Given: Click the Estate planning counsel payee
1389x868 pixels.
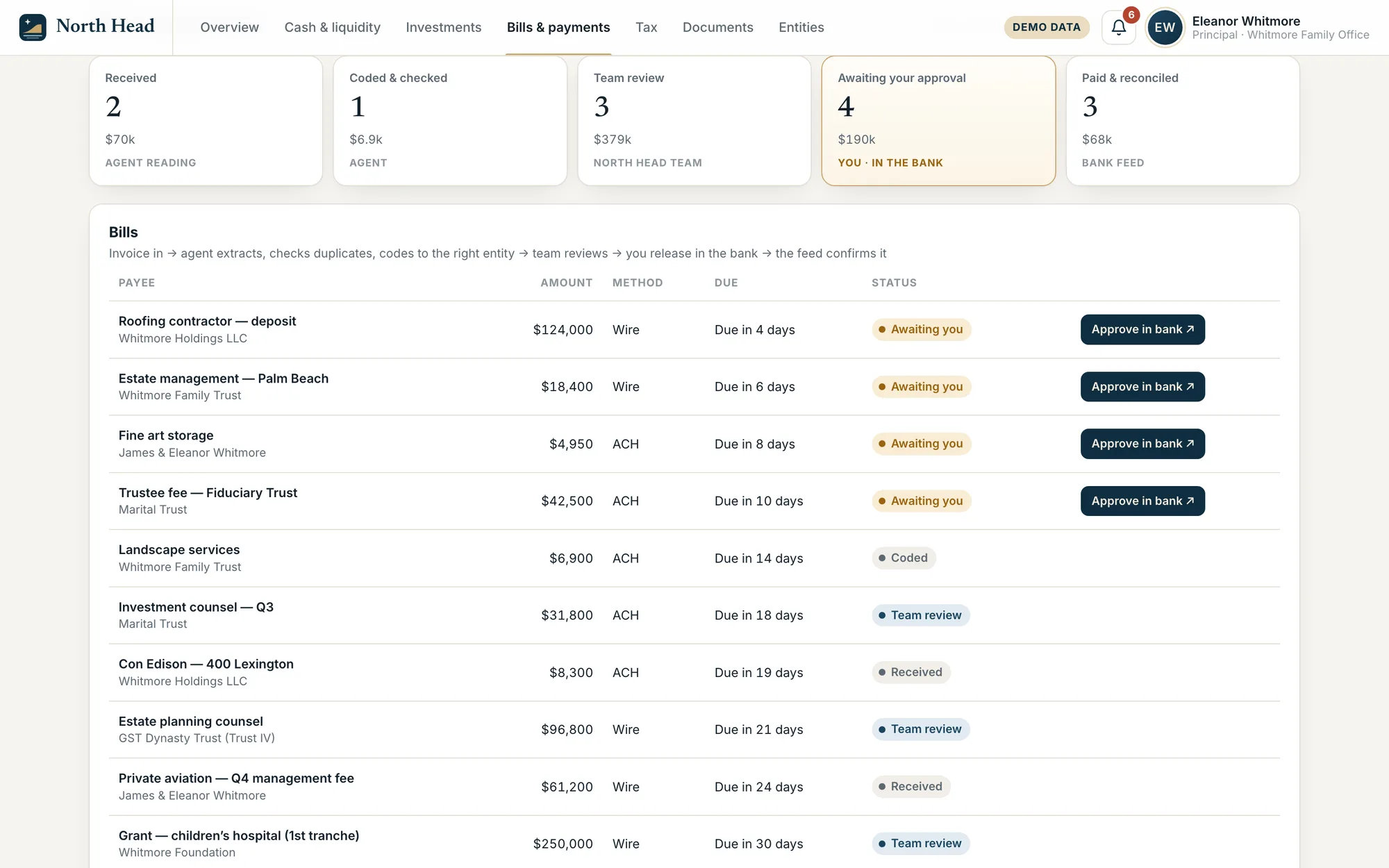Looking at the screenshot, I should (x=190, y=721).
